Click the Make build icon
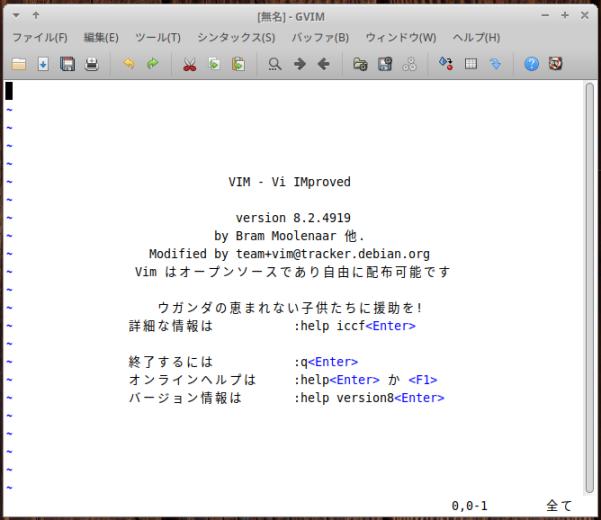The height and width of the screenshot is (520, 601). (x=446, y=64)
